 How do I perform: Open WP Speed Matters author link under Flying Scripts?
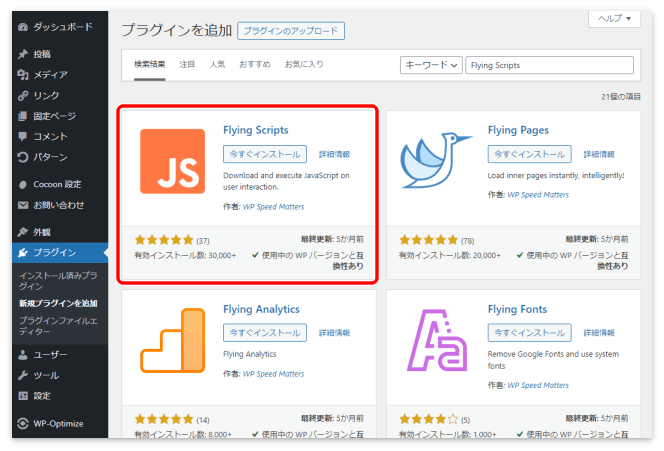pyautogui.click(x=274, y=207)
